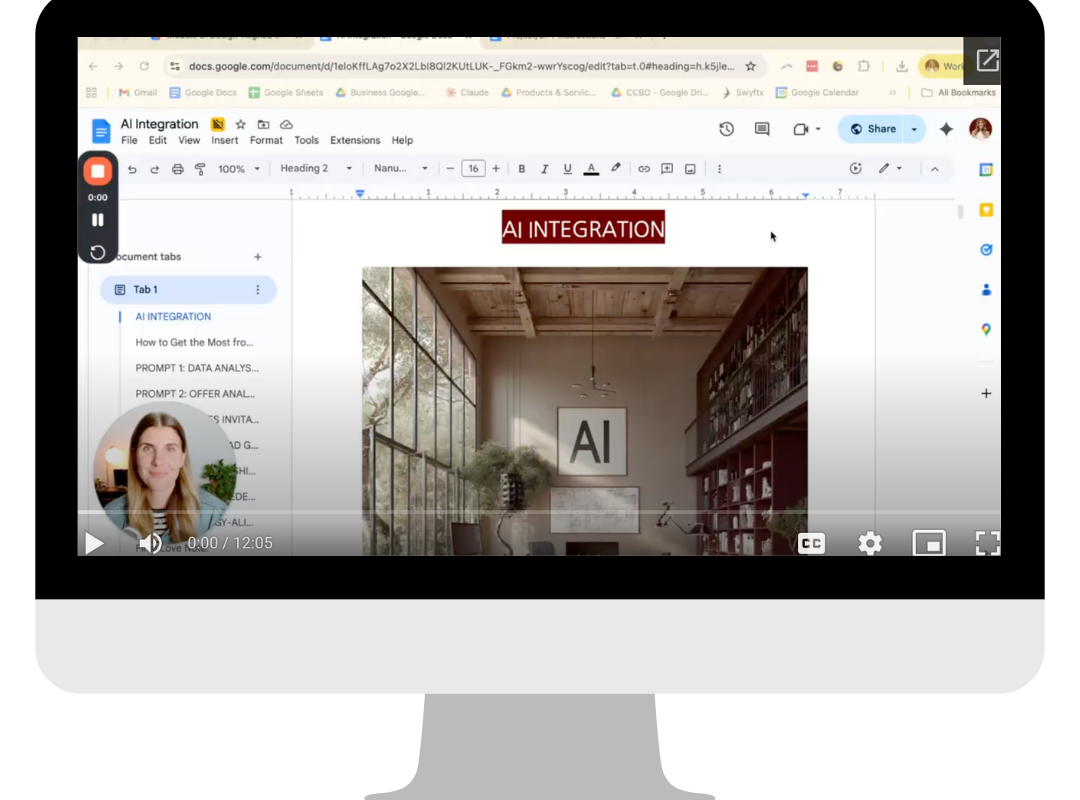Click the Share button
Image resolution: width=1080 pixels, height=800 pixels.
click(x=873, y=129)
